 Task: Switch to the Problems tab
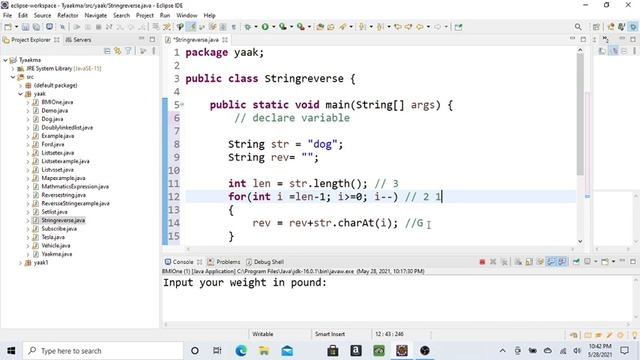(224, 262)
